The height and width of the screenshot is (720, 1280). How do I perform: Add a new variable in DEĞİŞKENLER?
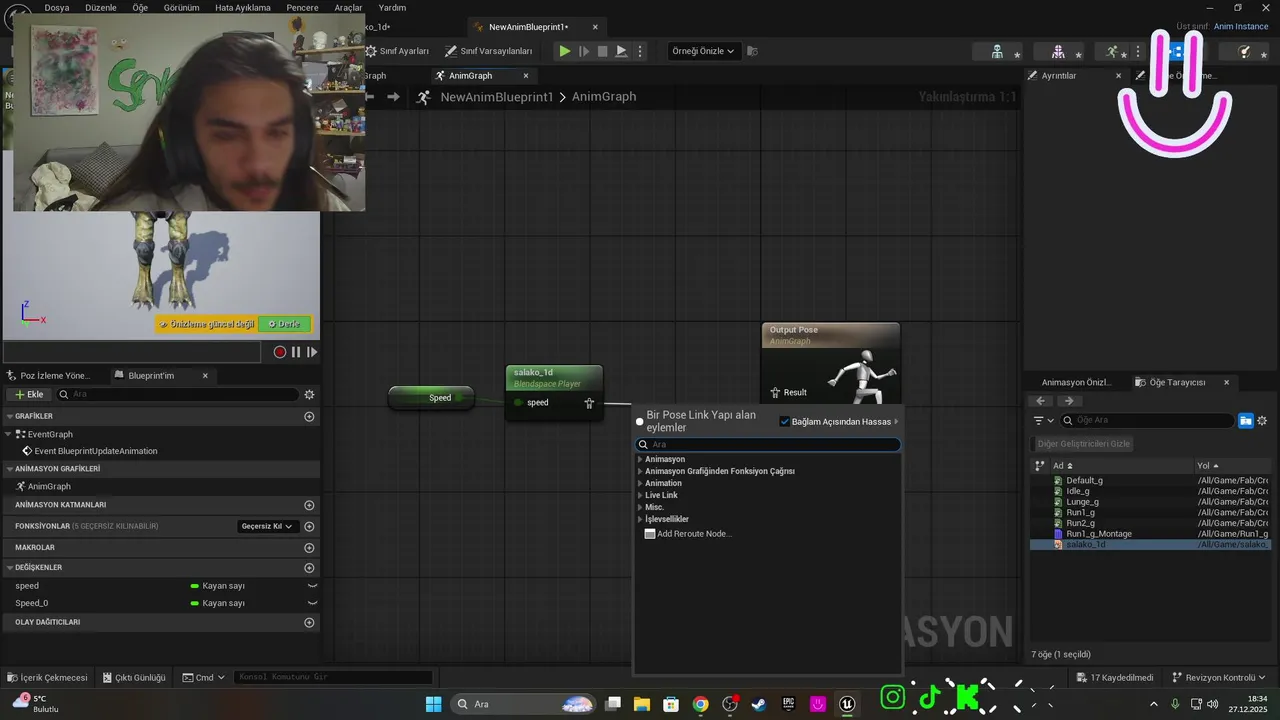[309, 568]
